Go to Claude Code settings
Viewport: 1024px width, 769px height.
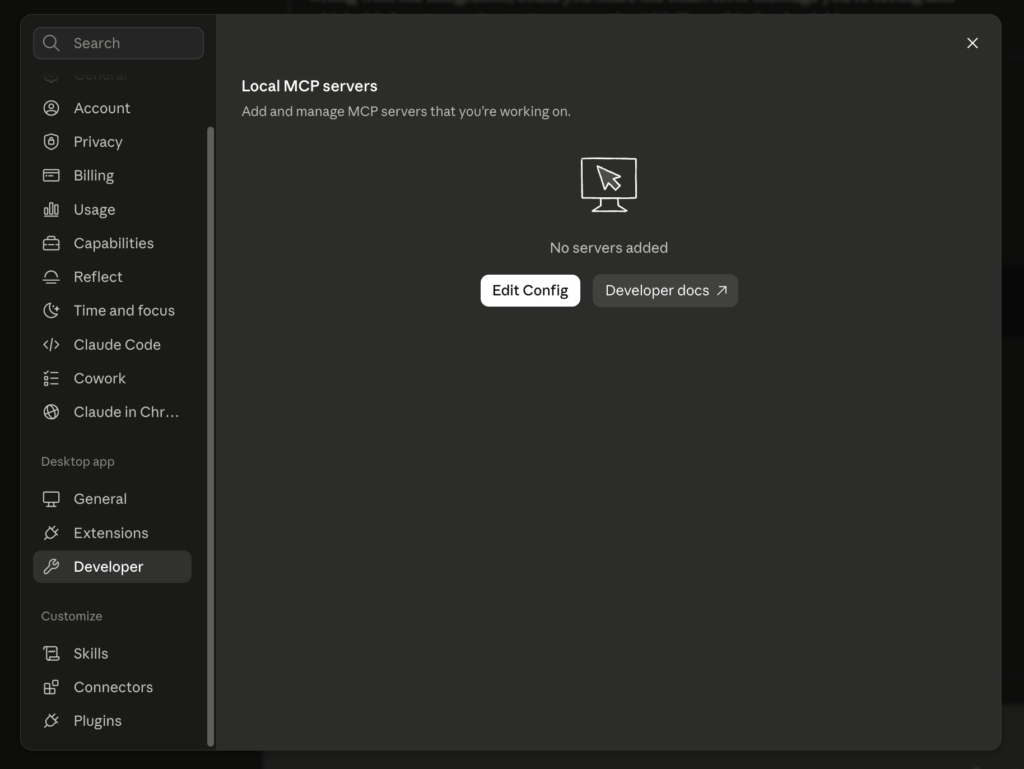[112, 345]
